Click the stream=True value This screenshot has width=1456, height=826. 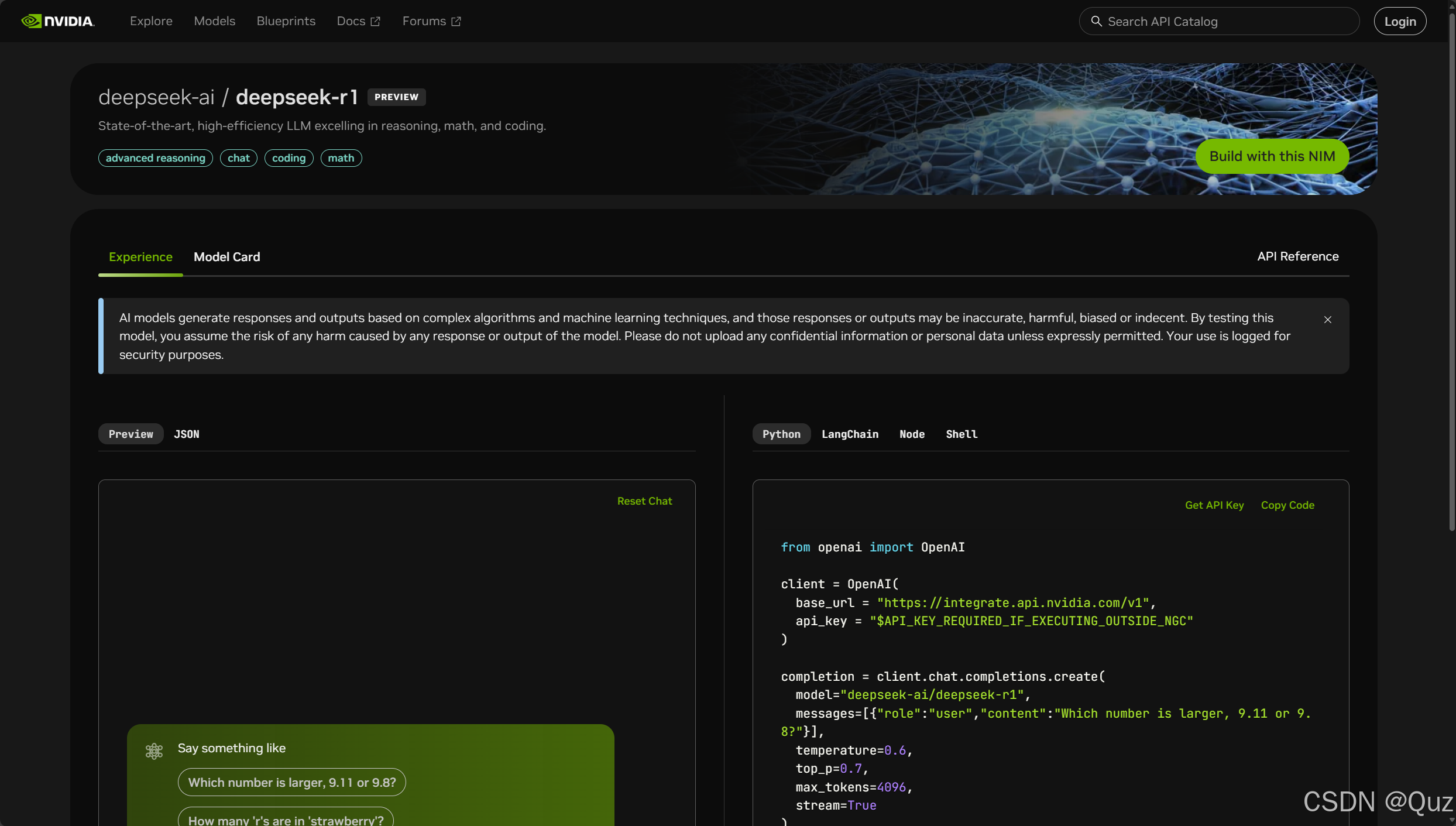861,805
